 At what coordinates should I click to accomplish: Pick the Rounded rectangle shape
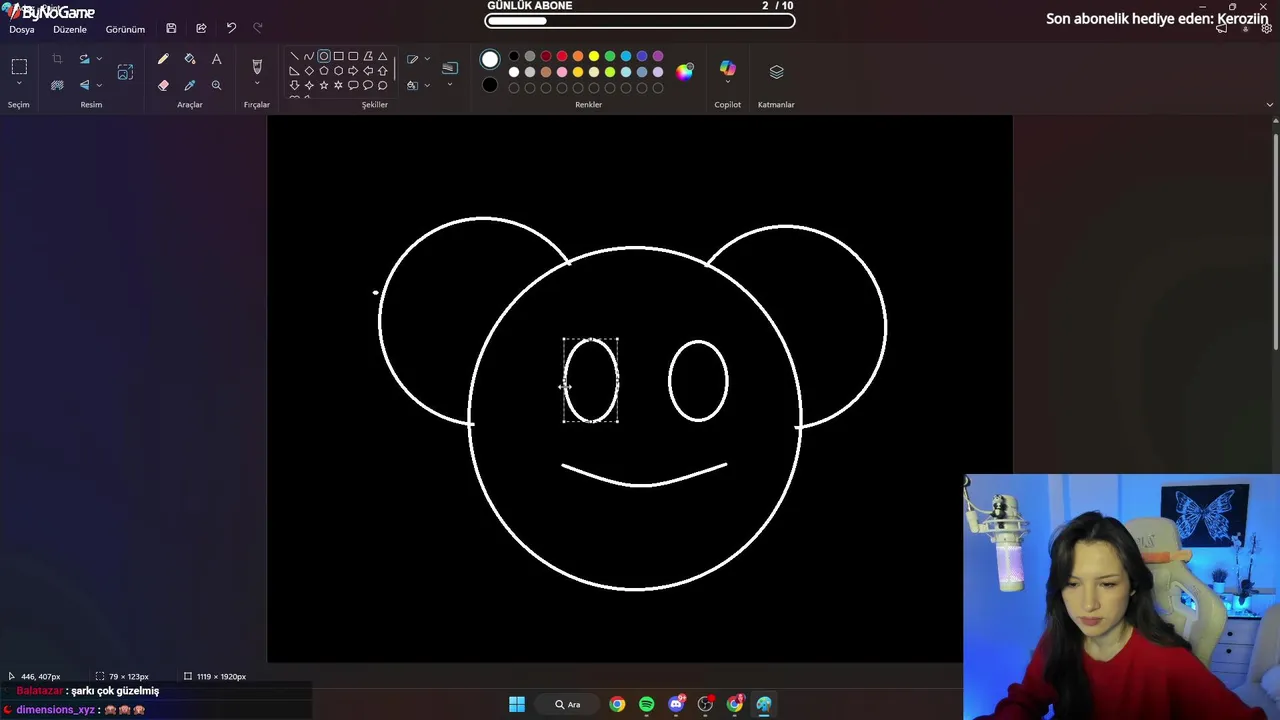(353, 56)
